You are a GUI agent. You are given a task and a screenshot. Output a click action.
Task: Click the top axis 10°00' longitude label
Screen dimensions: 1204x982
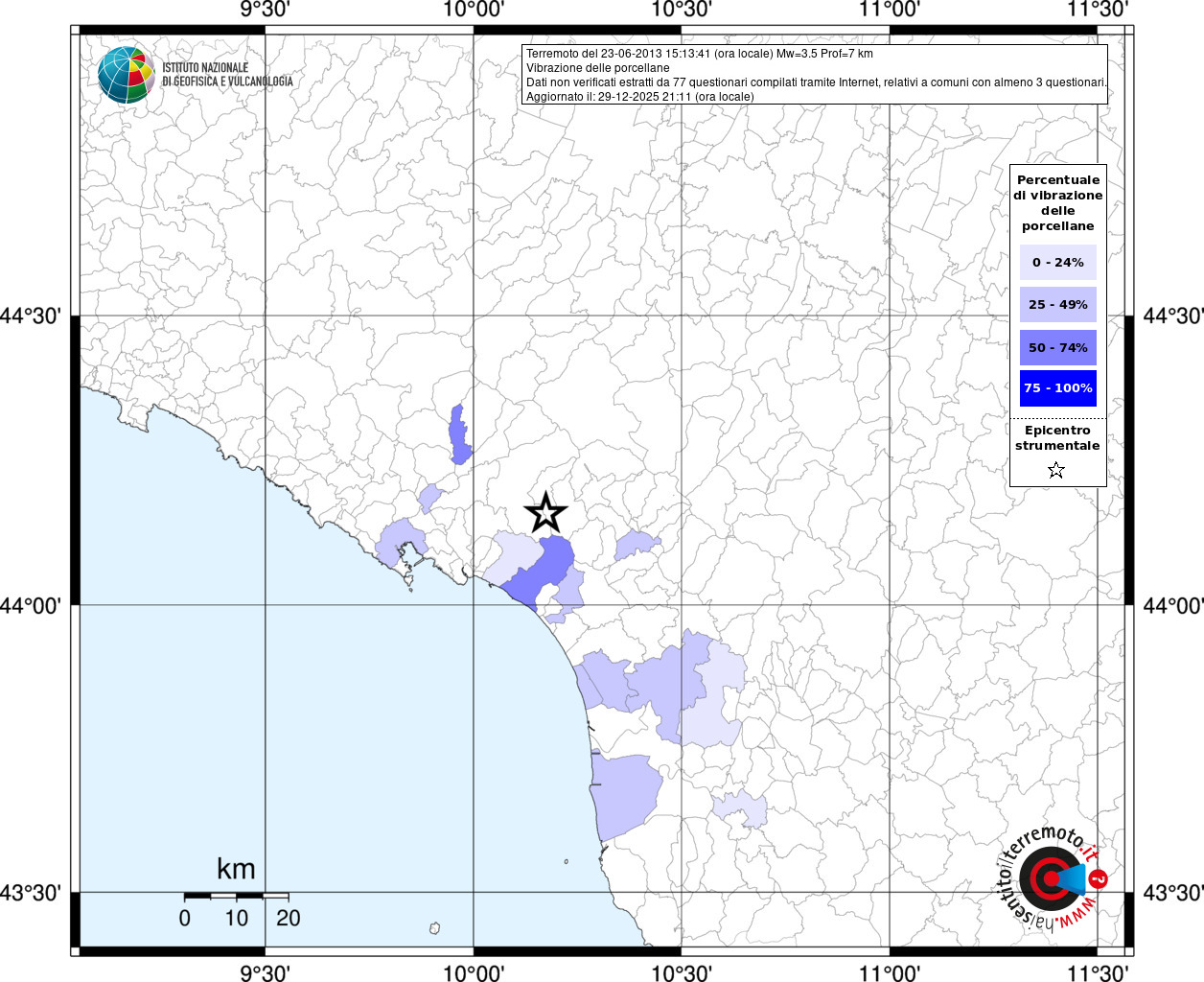474,10
